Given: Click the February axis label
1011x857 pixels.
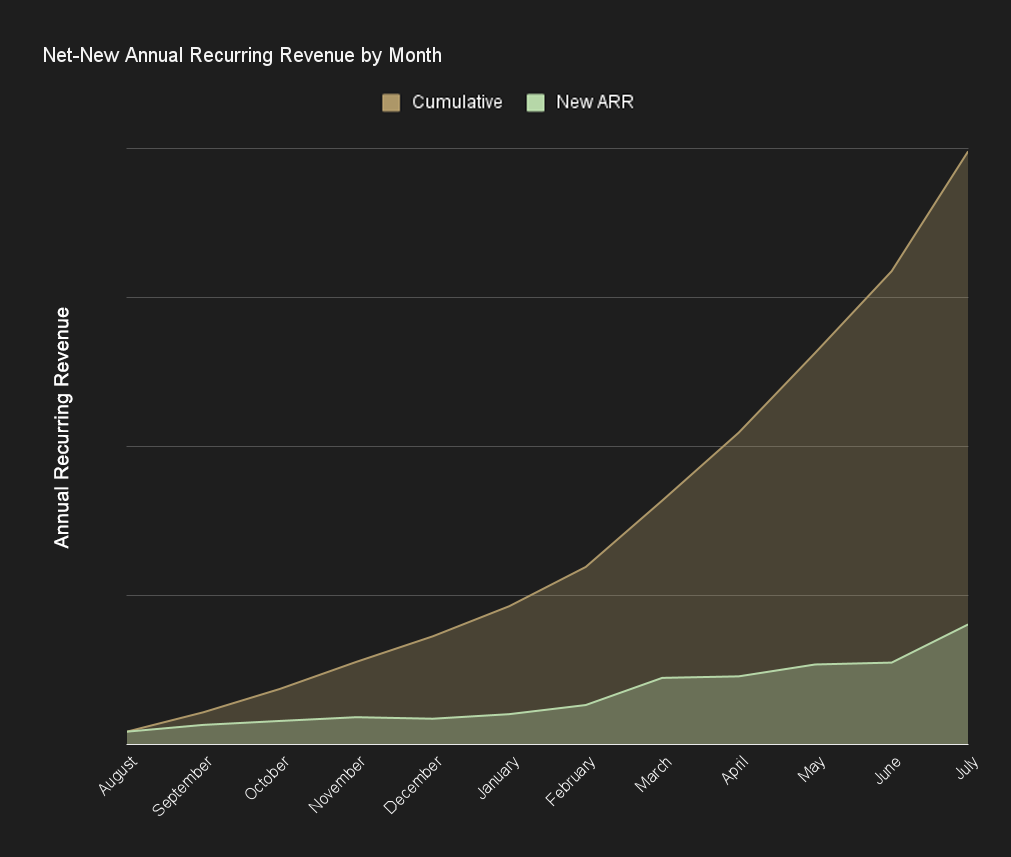Looking at the screenshot, I should pyautogui.click(x=571, y=781).
